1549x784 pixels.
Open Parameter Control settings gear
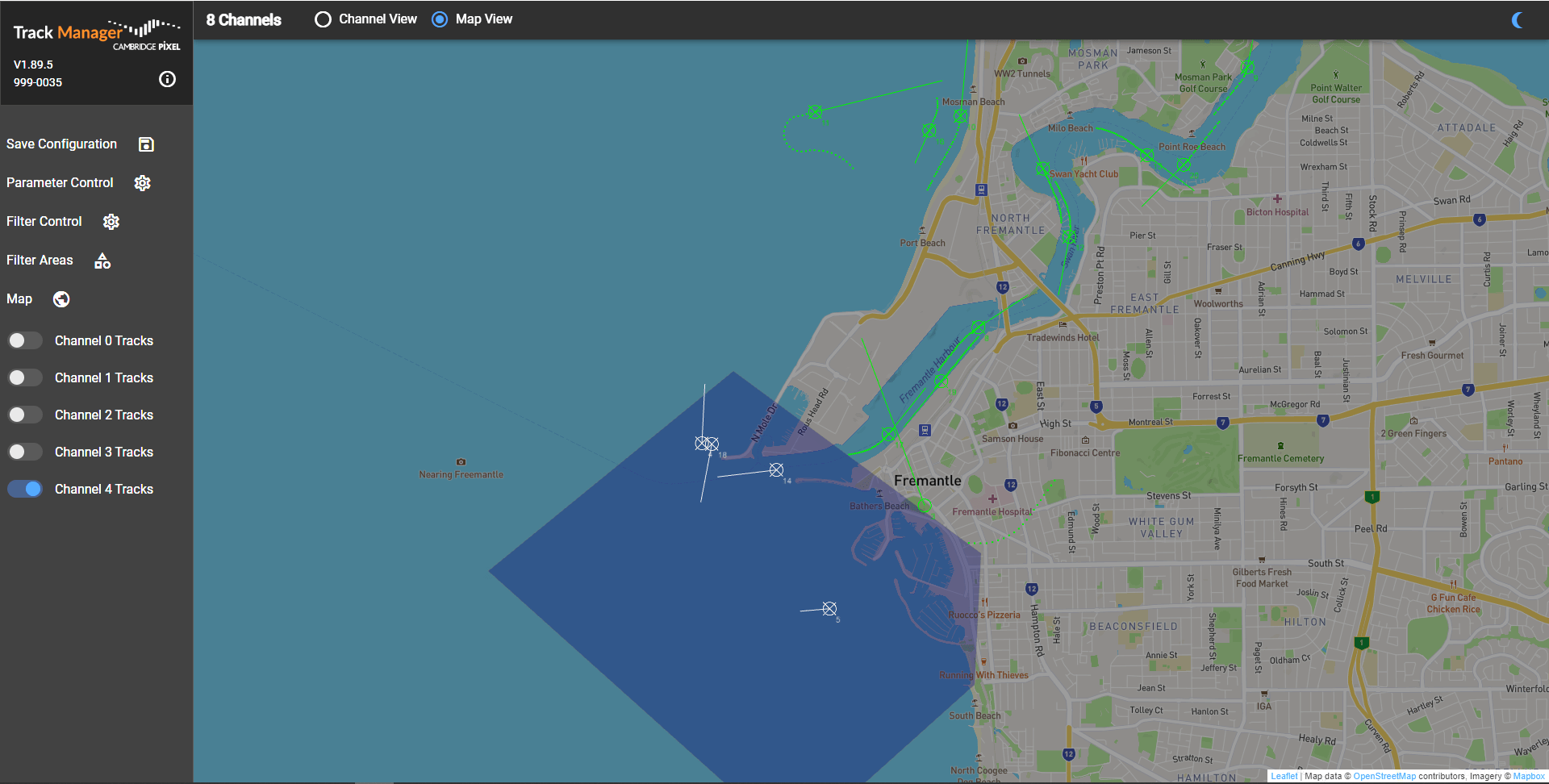(x=142, y=183)
